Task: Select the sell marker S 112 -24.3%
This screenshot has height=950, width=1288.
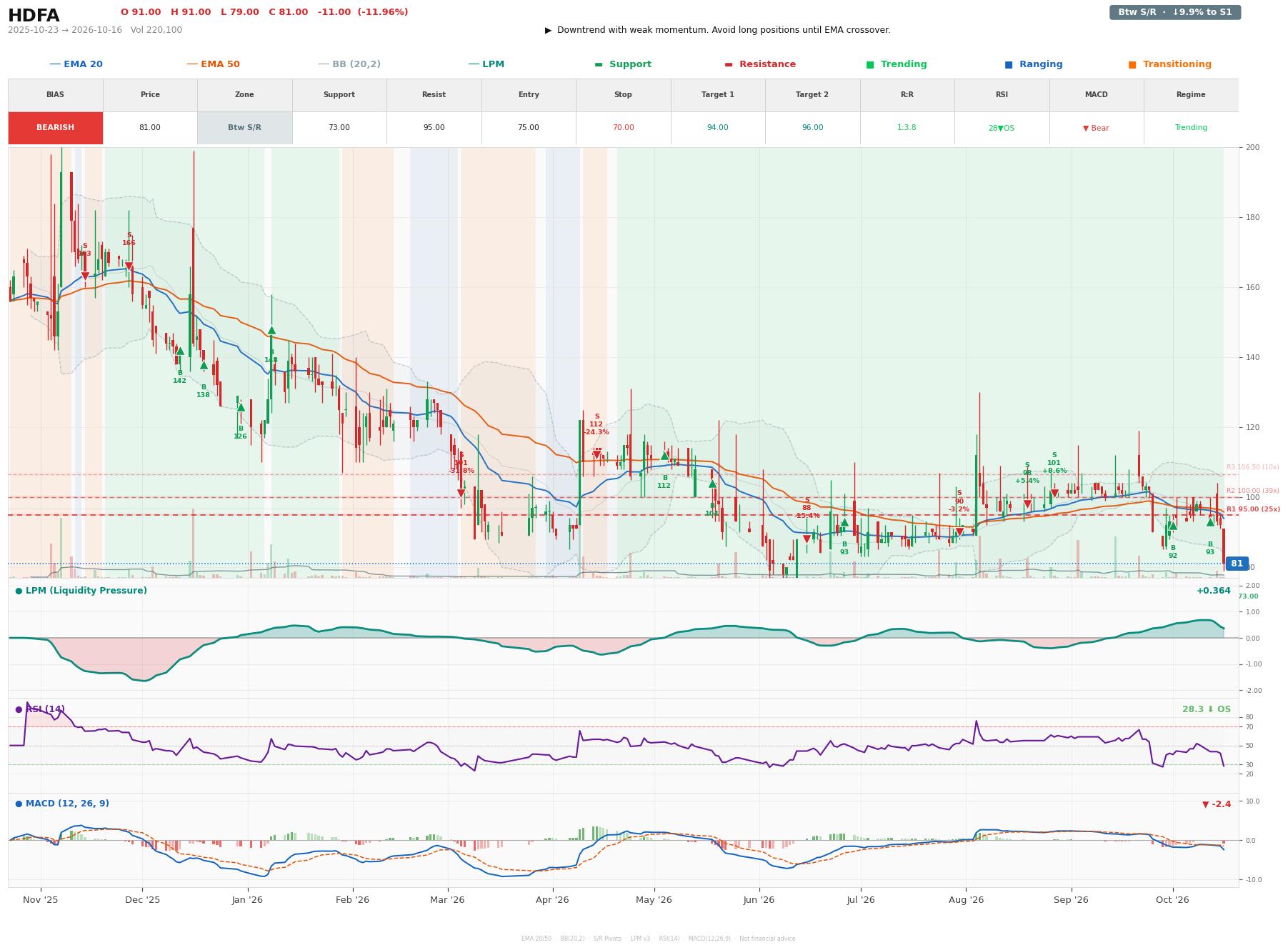Action: point(597,454)
